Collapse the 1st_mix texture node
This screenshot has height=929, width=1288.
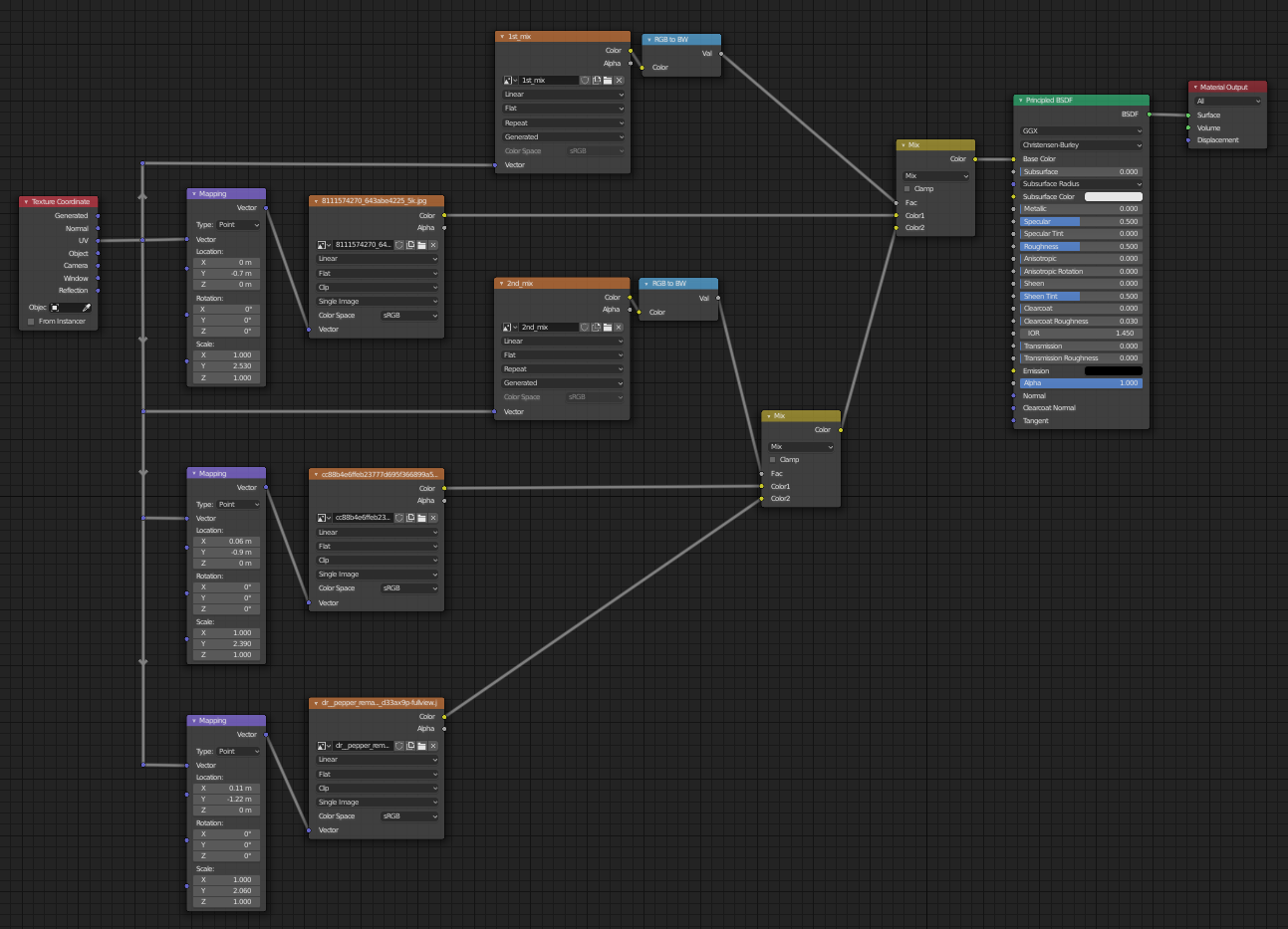click(503, 37)
